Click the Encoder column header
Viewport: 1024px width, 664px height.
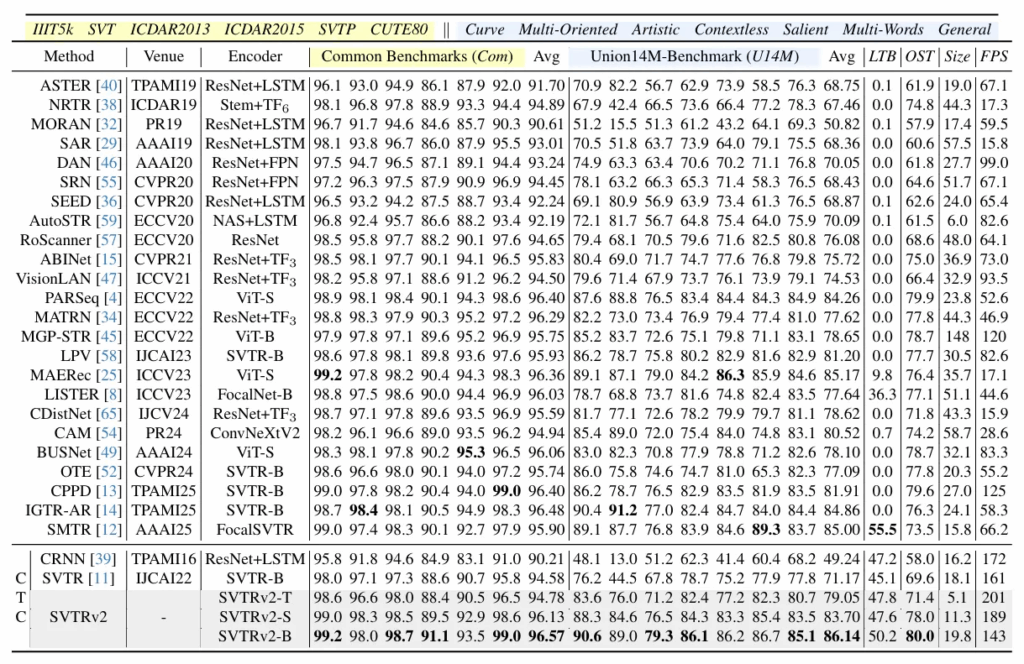pyautogui.click(x=255, y=56)
